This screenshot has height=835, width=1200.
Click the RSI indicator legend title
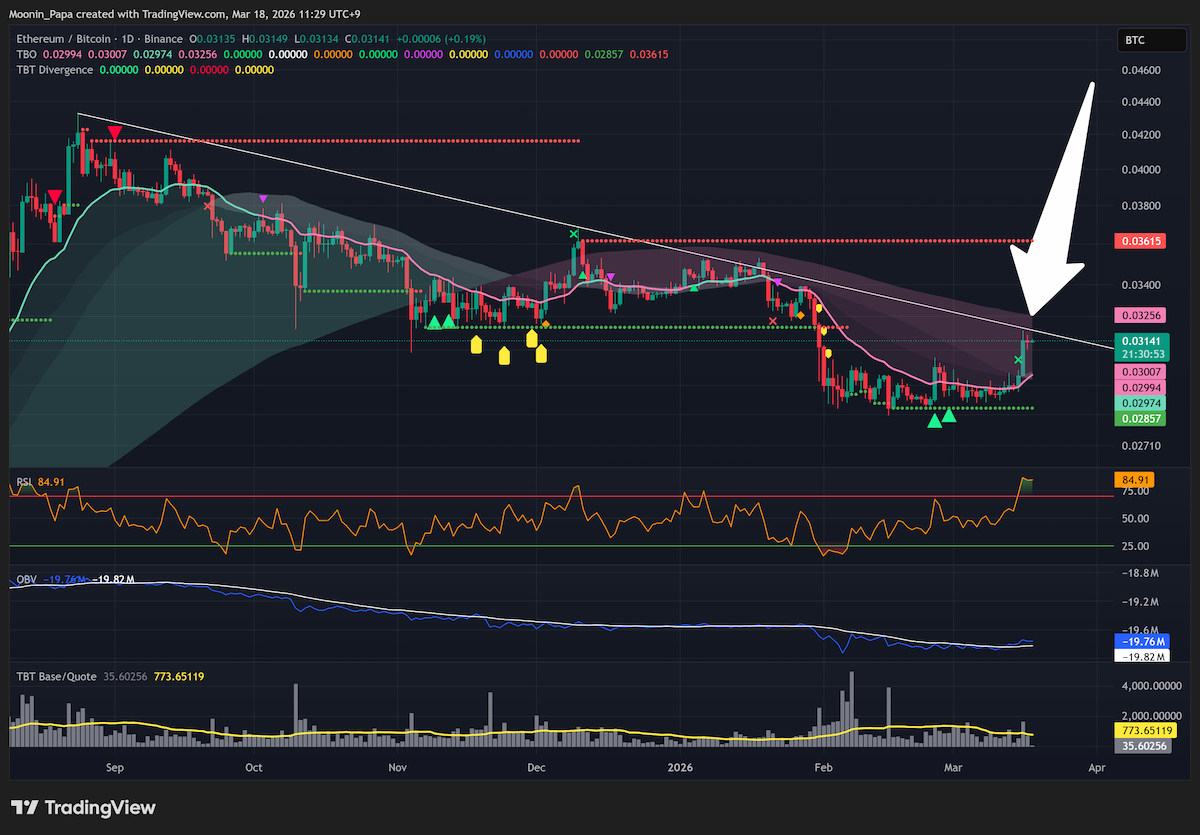24,482
